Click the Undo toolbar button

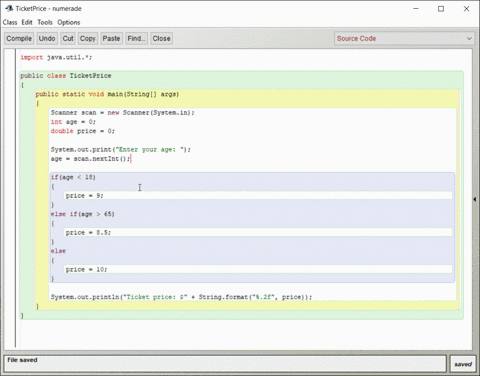point(47,39)
